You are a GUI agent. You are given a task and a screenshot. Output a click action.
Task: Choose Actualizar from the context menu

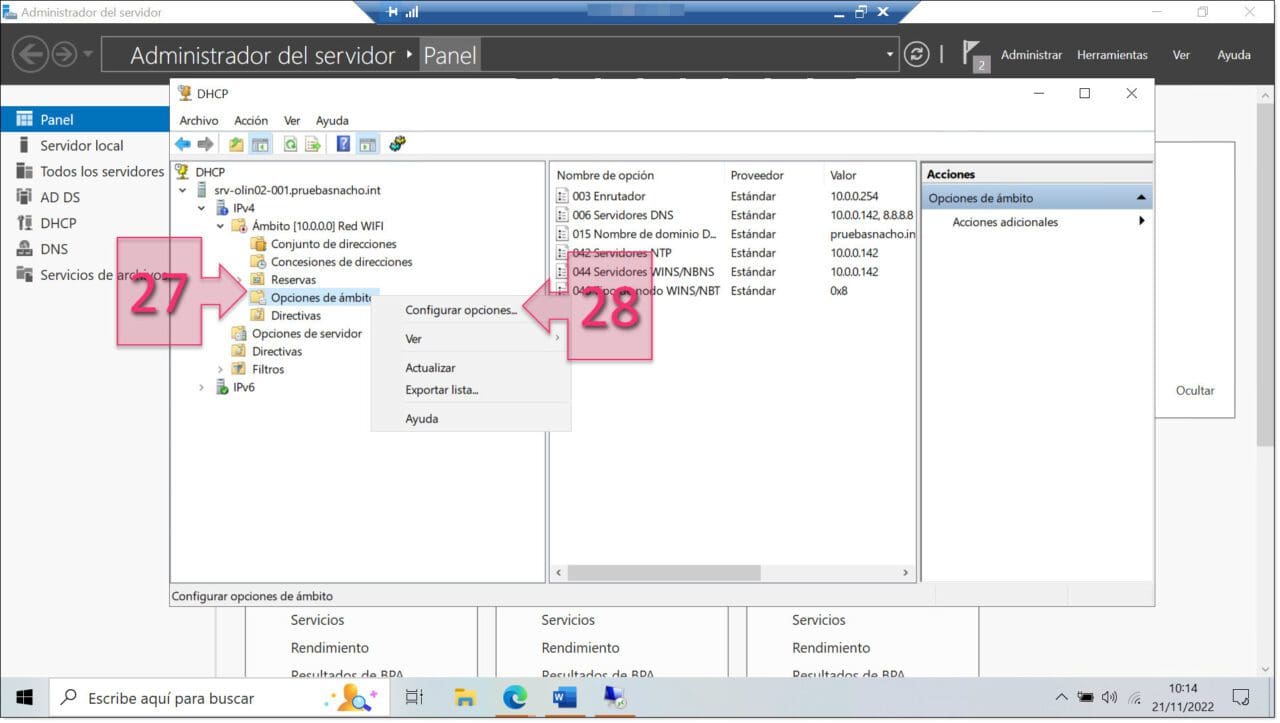pos(430,368)
